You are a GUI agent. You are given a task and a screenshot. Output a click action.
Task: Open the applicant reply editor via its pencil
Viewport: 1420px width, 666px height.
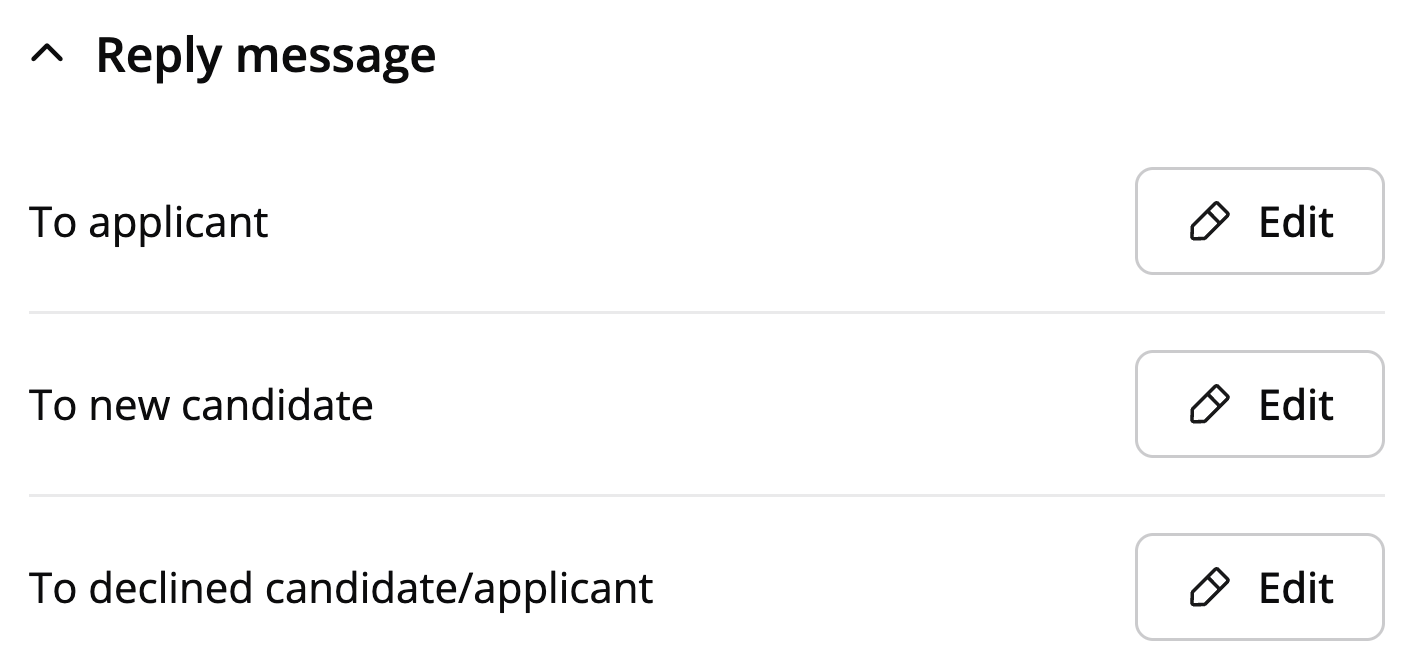(1208, 222)
